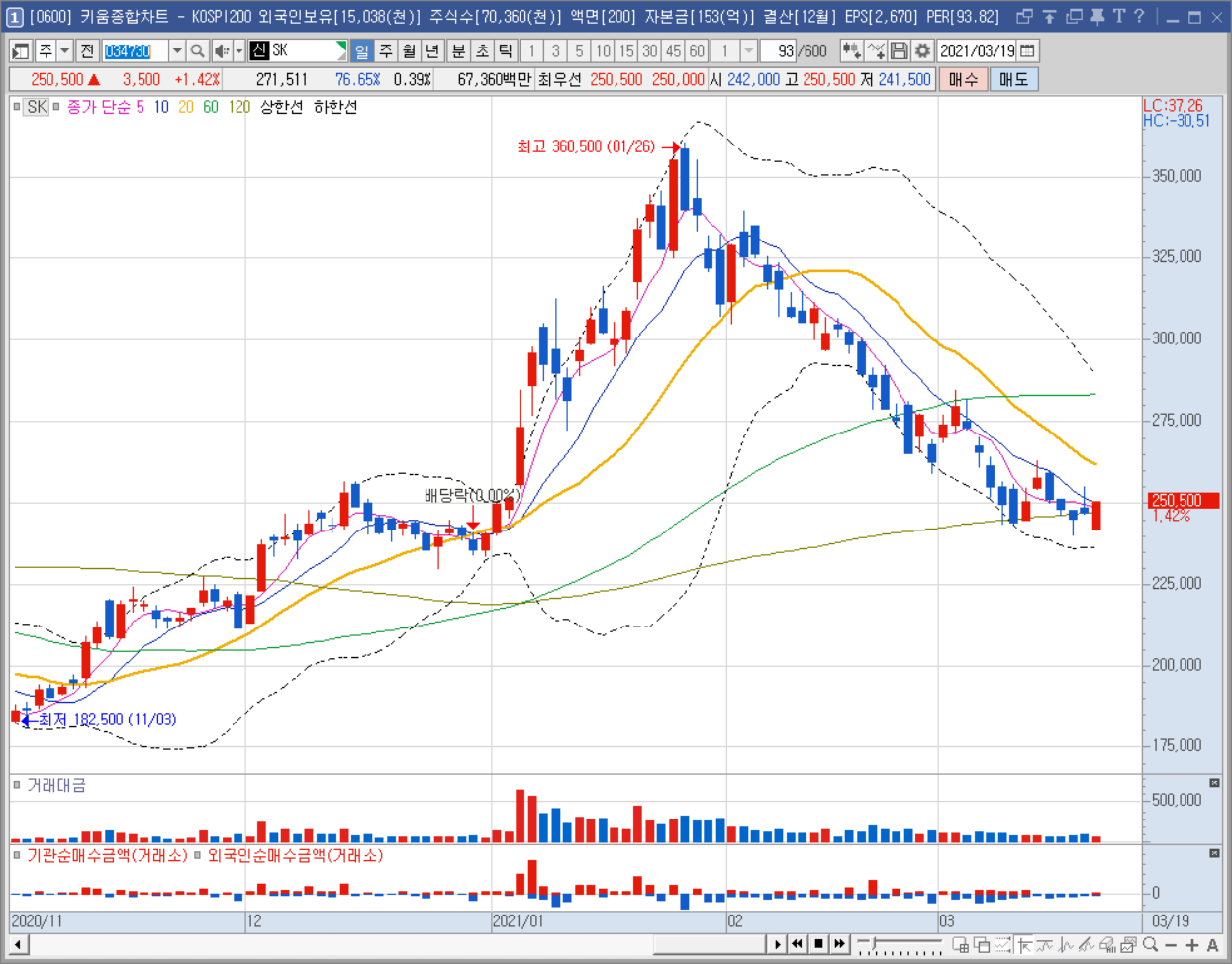Click the chart layout icon at toolbar start
This screenshot has height=964, width=1232.
pyautogui.click(x=21, y=50)
